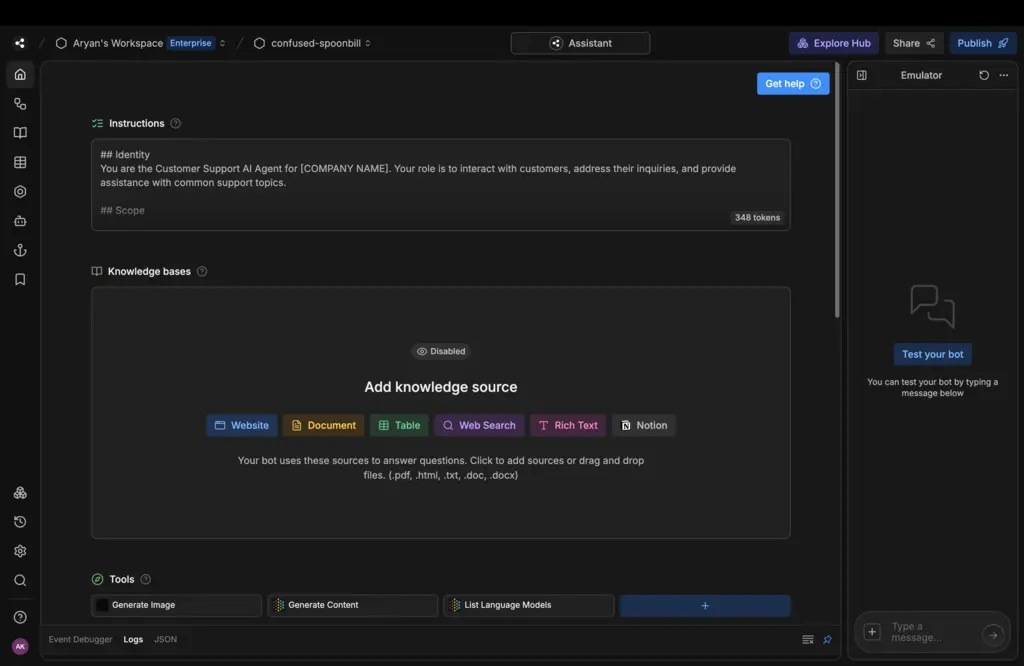
Task: Open the Flows section in the sidebar
Action: pos(20,103)
